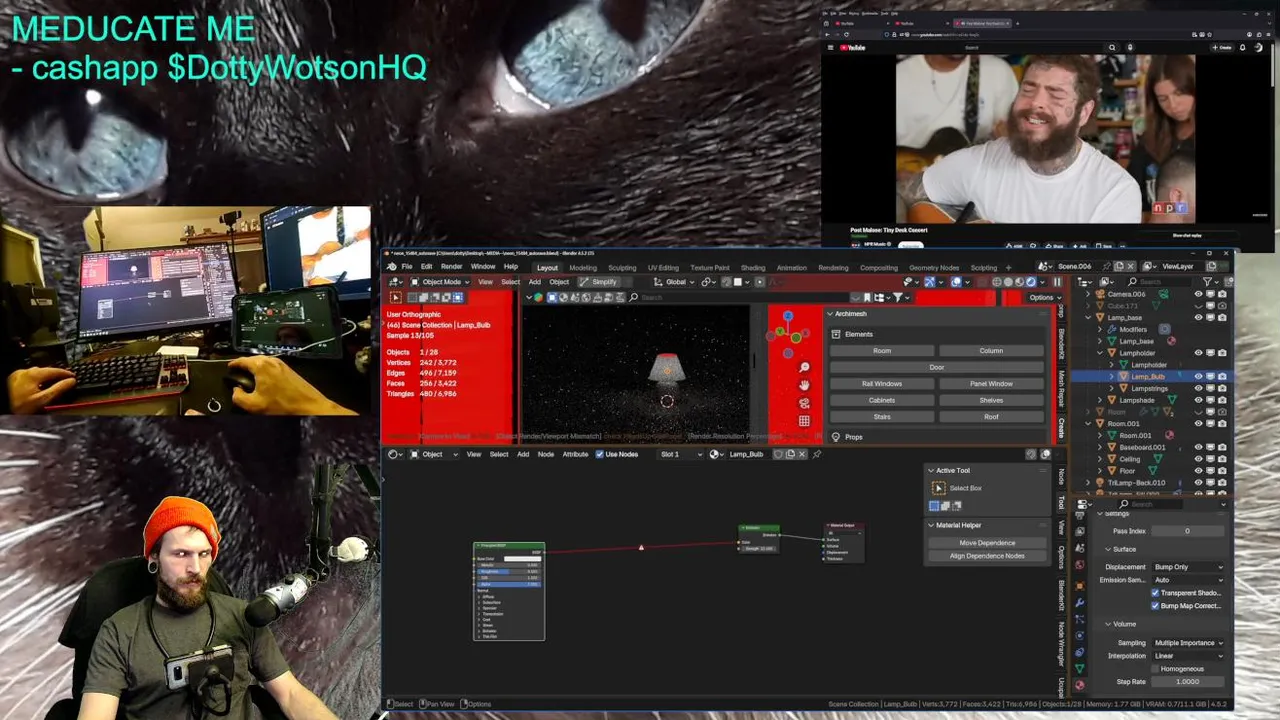This screenshot has width=1280, height=720.
Task: Open the Physics properties tab icon
Action: pyautogui.click(x=1080, y=636)
